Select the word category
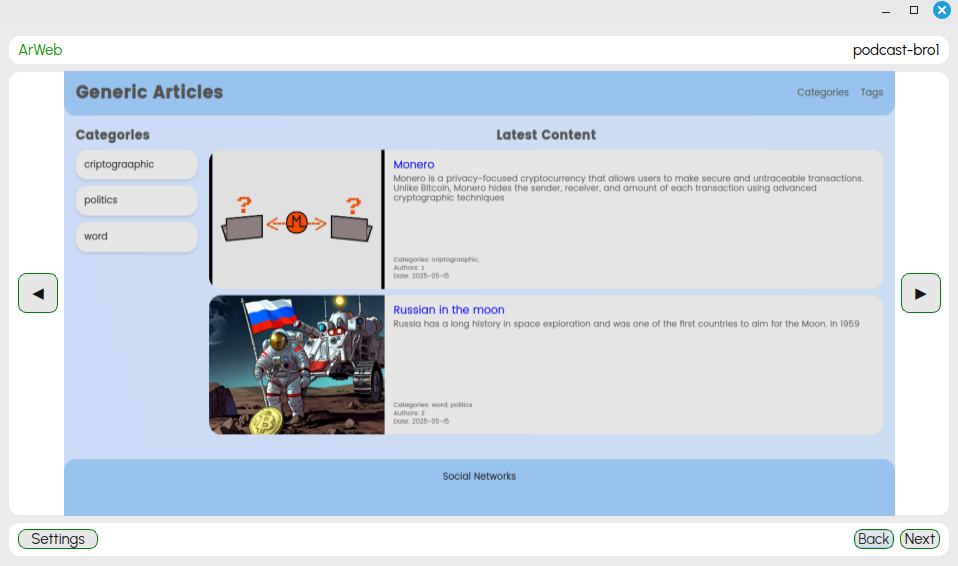Image resolution: width=958 pixels, height=566 pixels. [x=136, y=237]
